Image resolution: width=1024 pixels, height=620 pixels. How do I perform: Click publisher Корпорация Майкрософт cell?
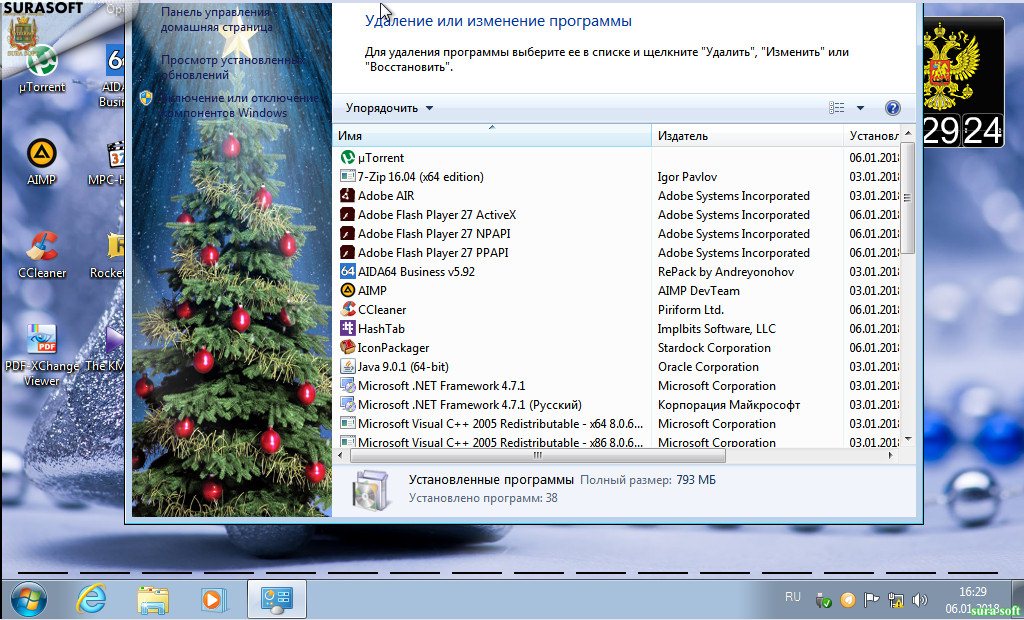pos(729,404)
